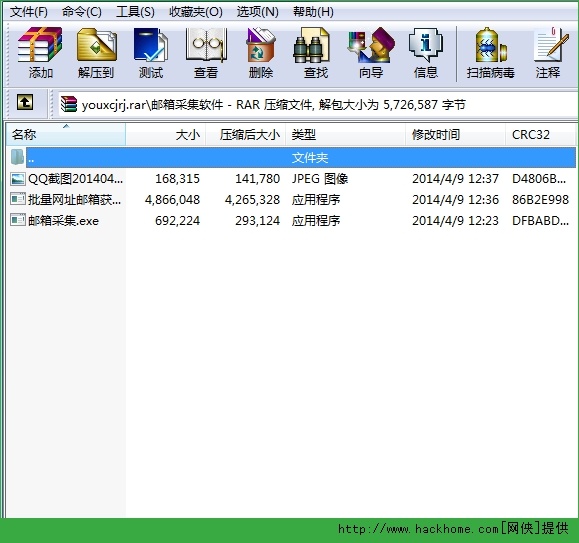Select the QQ截图 JPEG image file
This screenshot has width=579, height=543.
coord(291,179)
